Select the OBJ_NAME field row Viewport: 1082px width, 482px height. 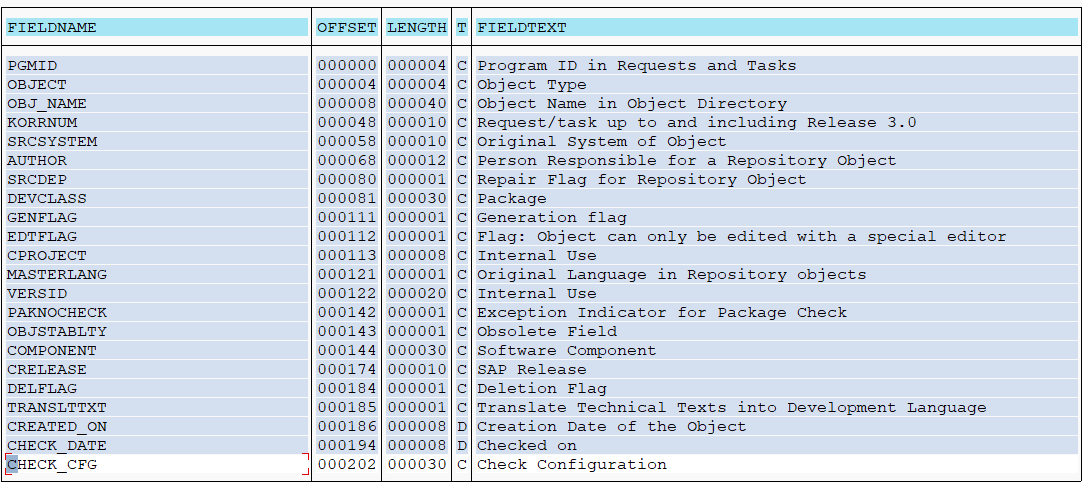[47, 104]
